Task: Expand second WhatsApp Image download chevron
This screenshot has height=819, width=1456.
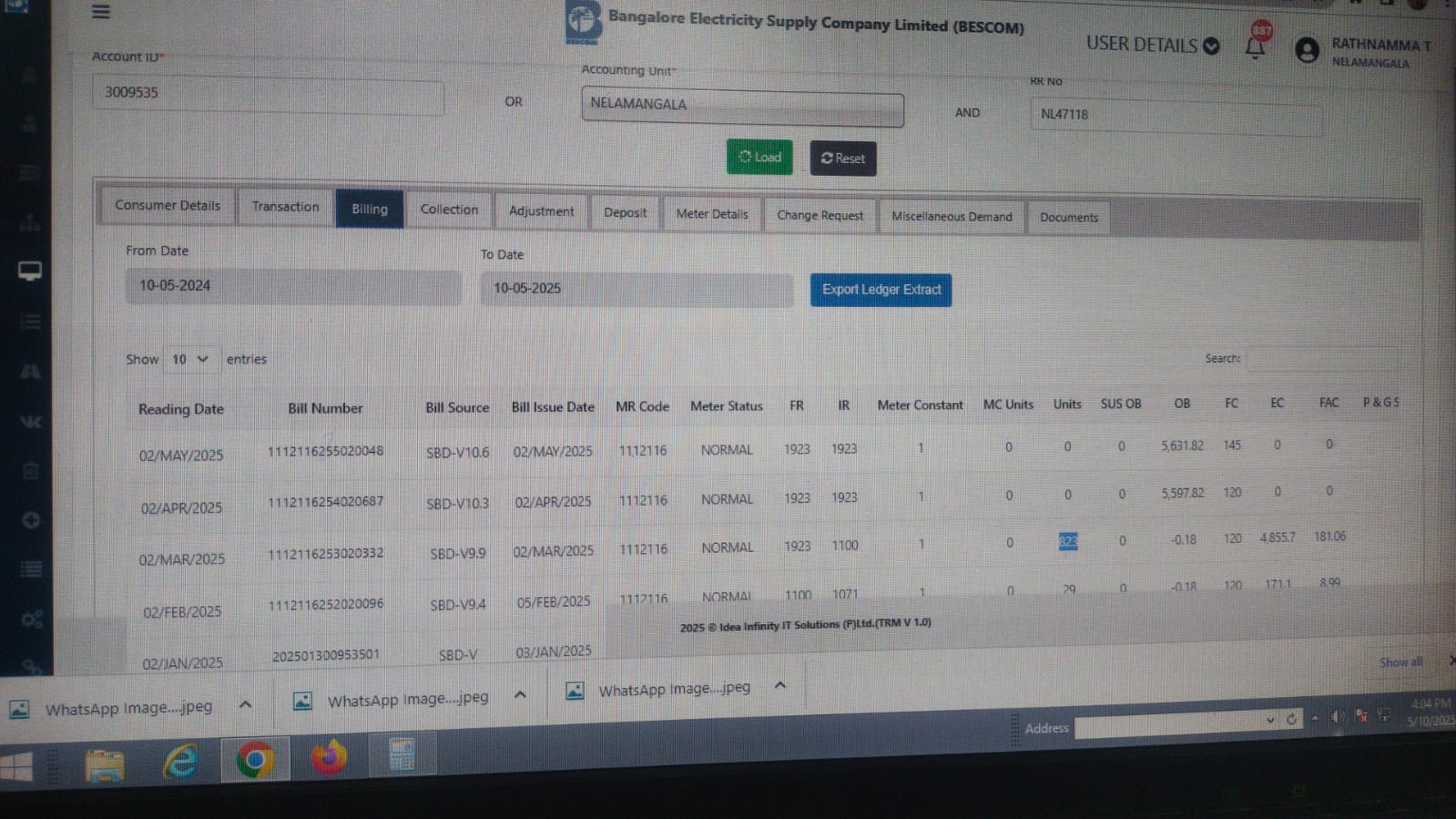Action: [x=520, y=695]
